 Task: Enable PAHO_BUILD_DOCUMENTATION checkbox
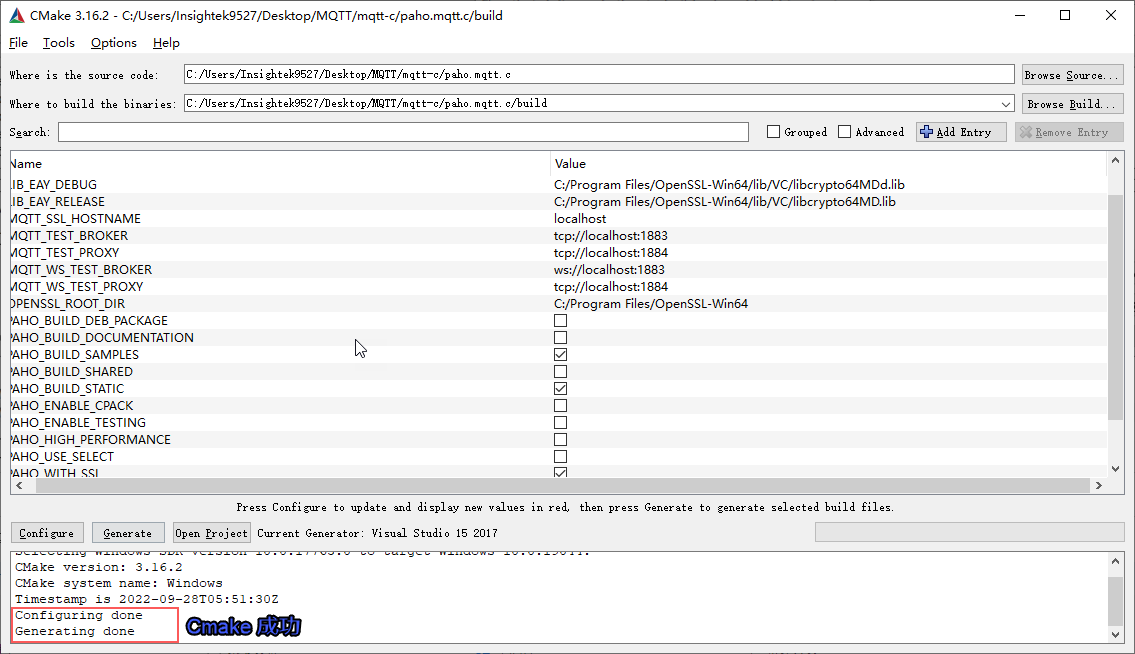click(560, 338)
